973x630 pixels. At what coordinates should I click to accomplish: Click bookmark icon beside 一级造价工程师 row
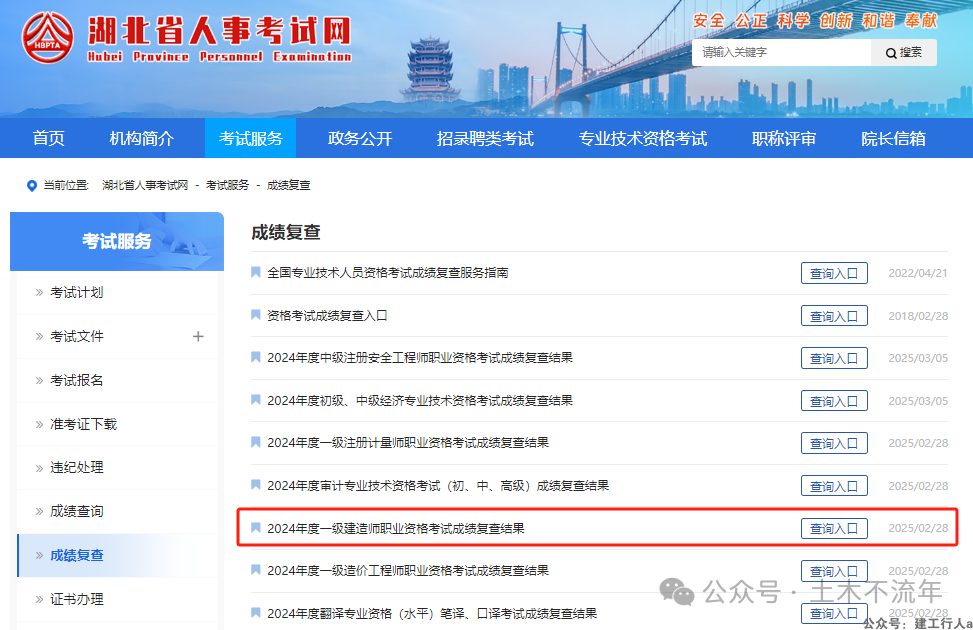(x=255, y=570)
